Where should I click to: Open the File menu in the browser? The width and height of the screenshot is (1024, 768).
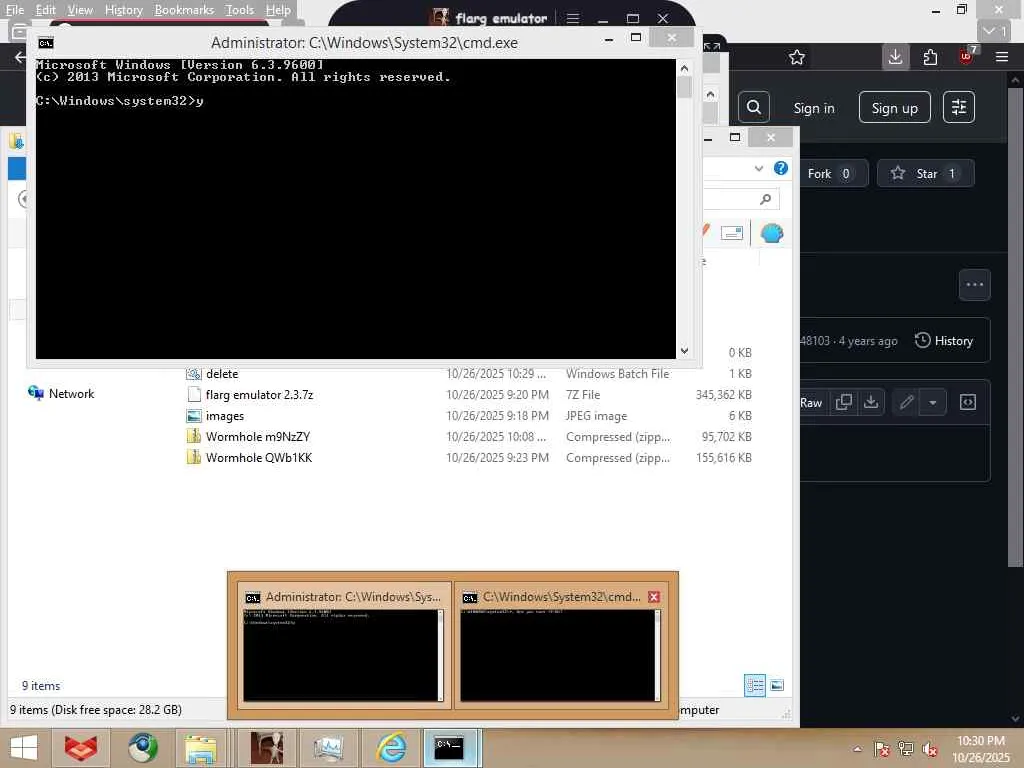coord(14,10)
